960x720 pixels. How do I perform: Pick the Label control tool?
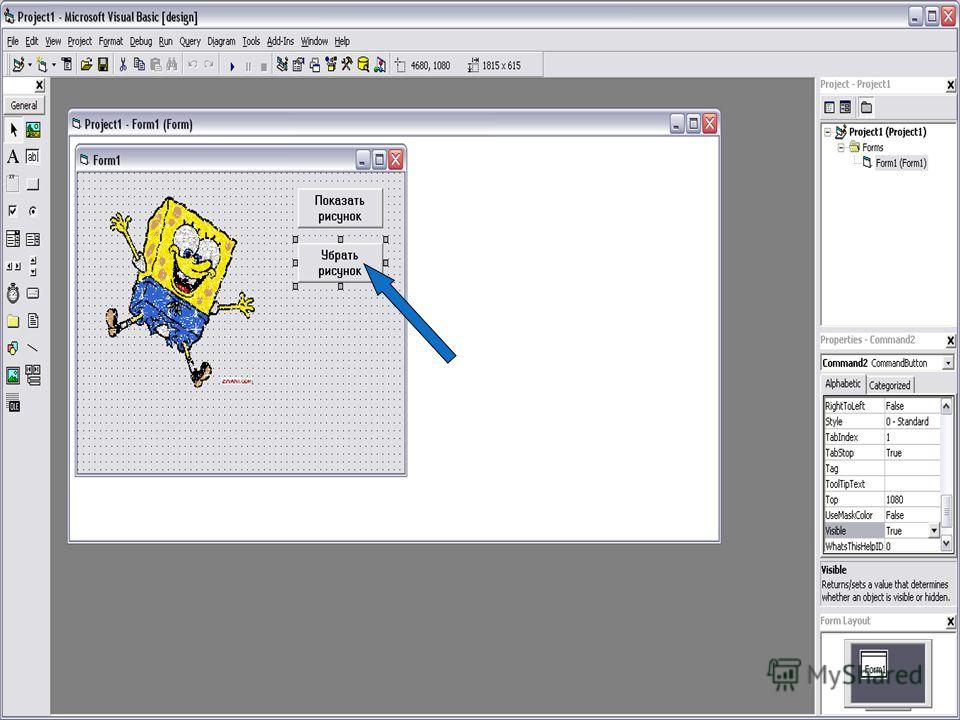(13, 157)
